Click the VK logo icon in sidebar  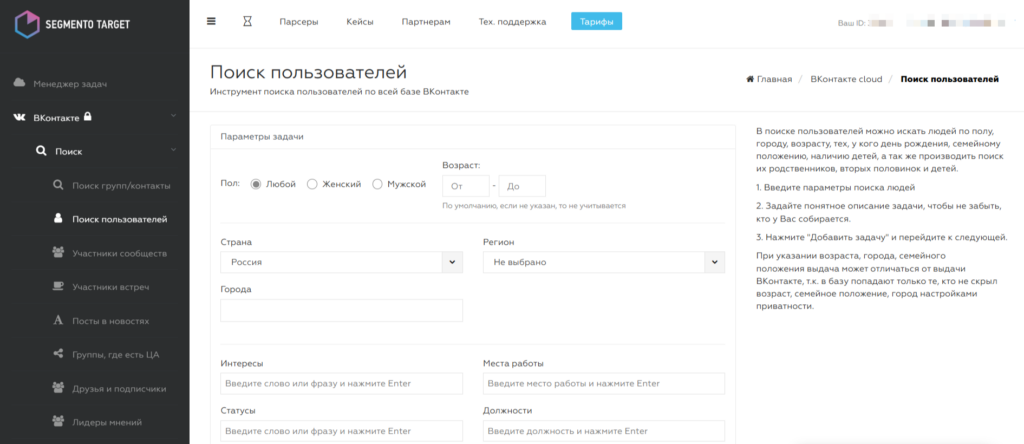coord(20,118)
